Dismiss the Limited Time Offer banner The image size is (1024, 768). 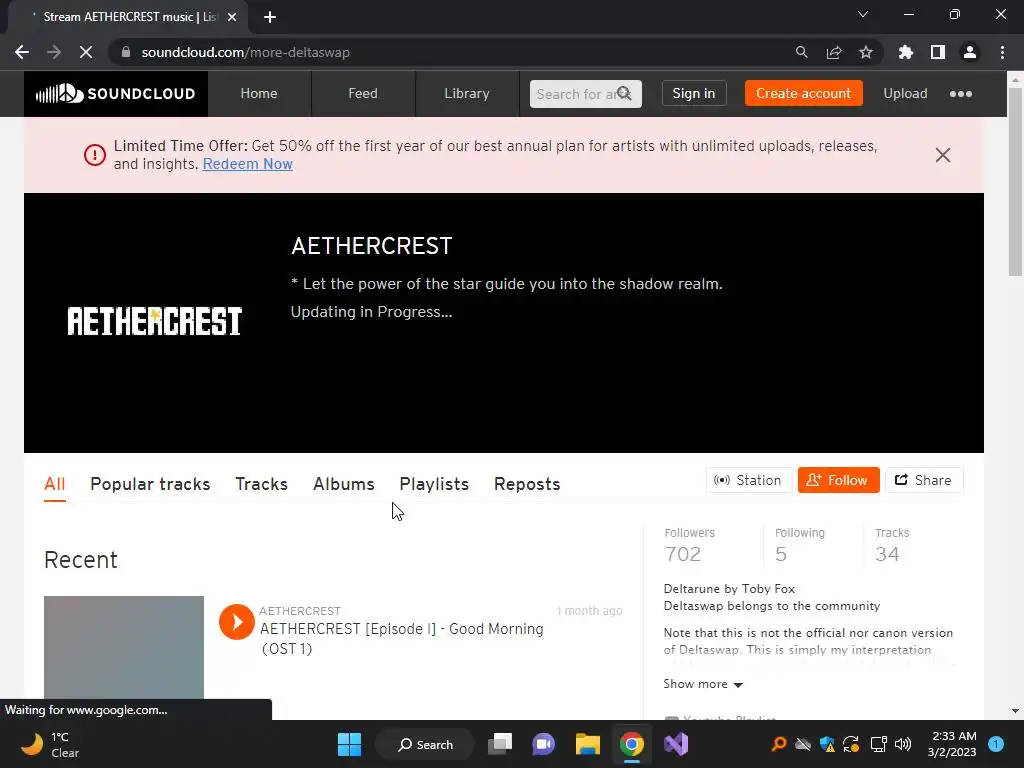pyautogui.click(x=942, y=155)
